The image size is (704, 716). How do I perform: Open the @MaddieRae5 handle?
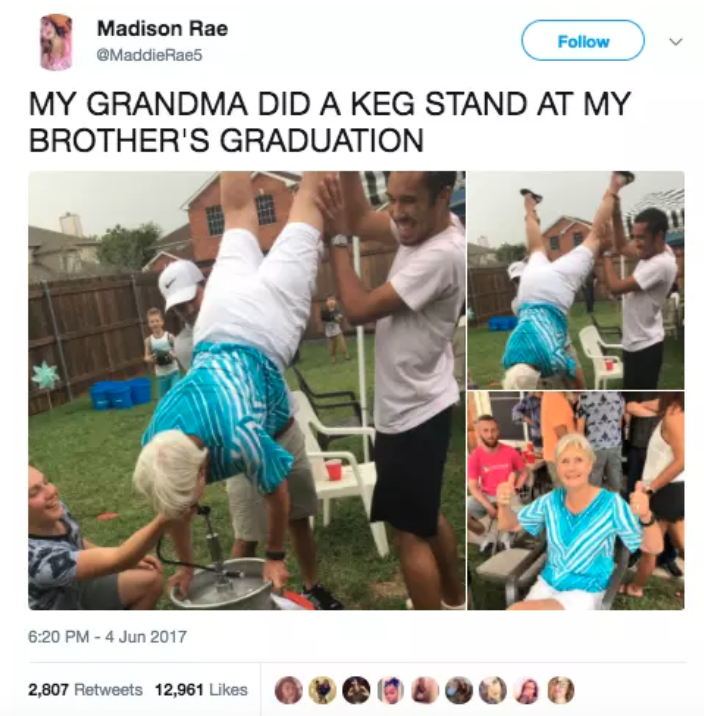[149, 56]
